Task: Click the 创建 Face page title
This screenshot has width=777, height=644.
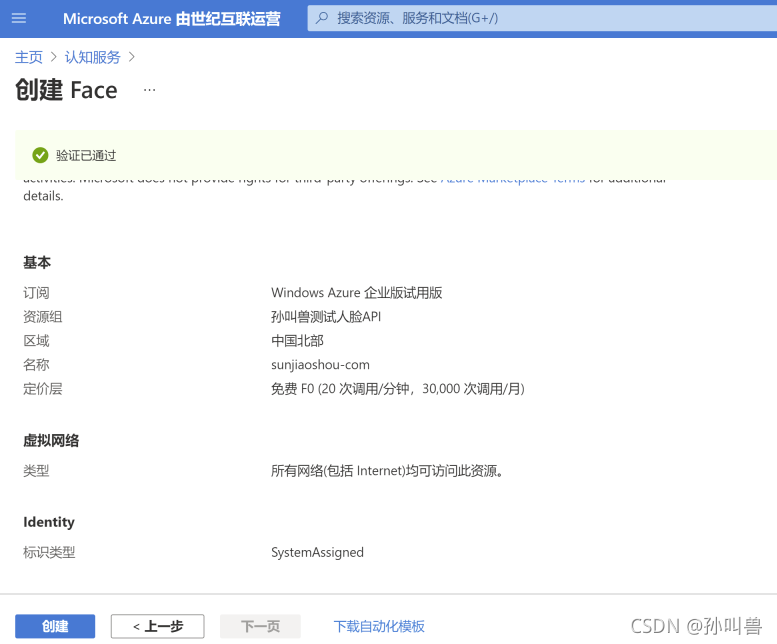Action: [66, 90]
